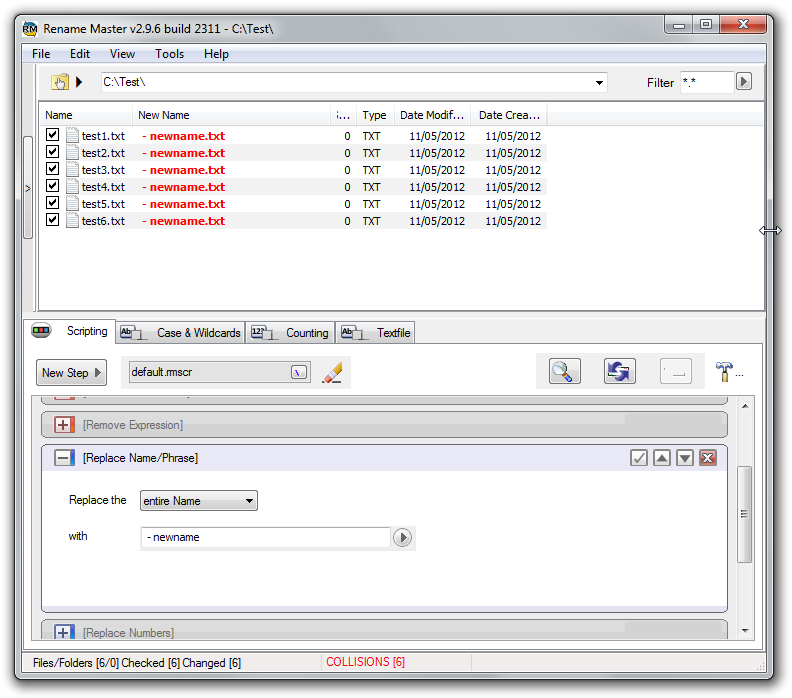The image size is (792, 698).
Task: Sort by Date Modified column header
Action: 432,115
